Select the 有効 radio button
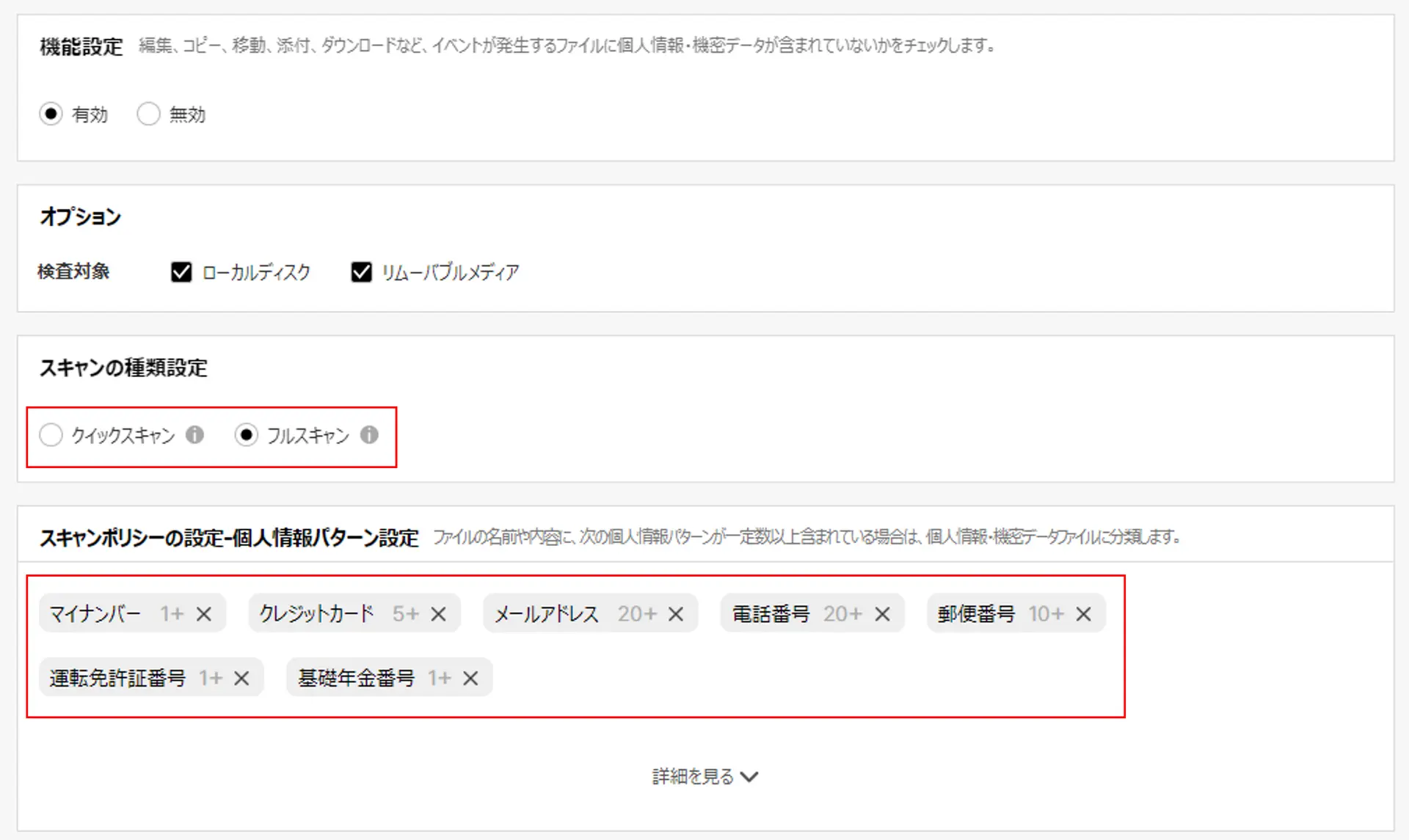Screen dimensions: 1409x840 point(51,114)
